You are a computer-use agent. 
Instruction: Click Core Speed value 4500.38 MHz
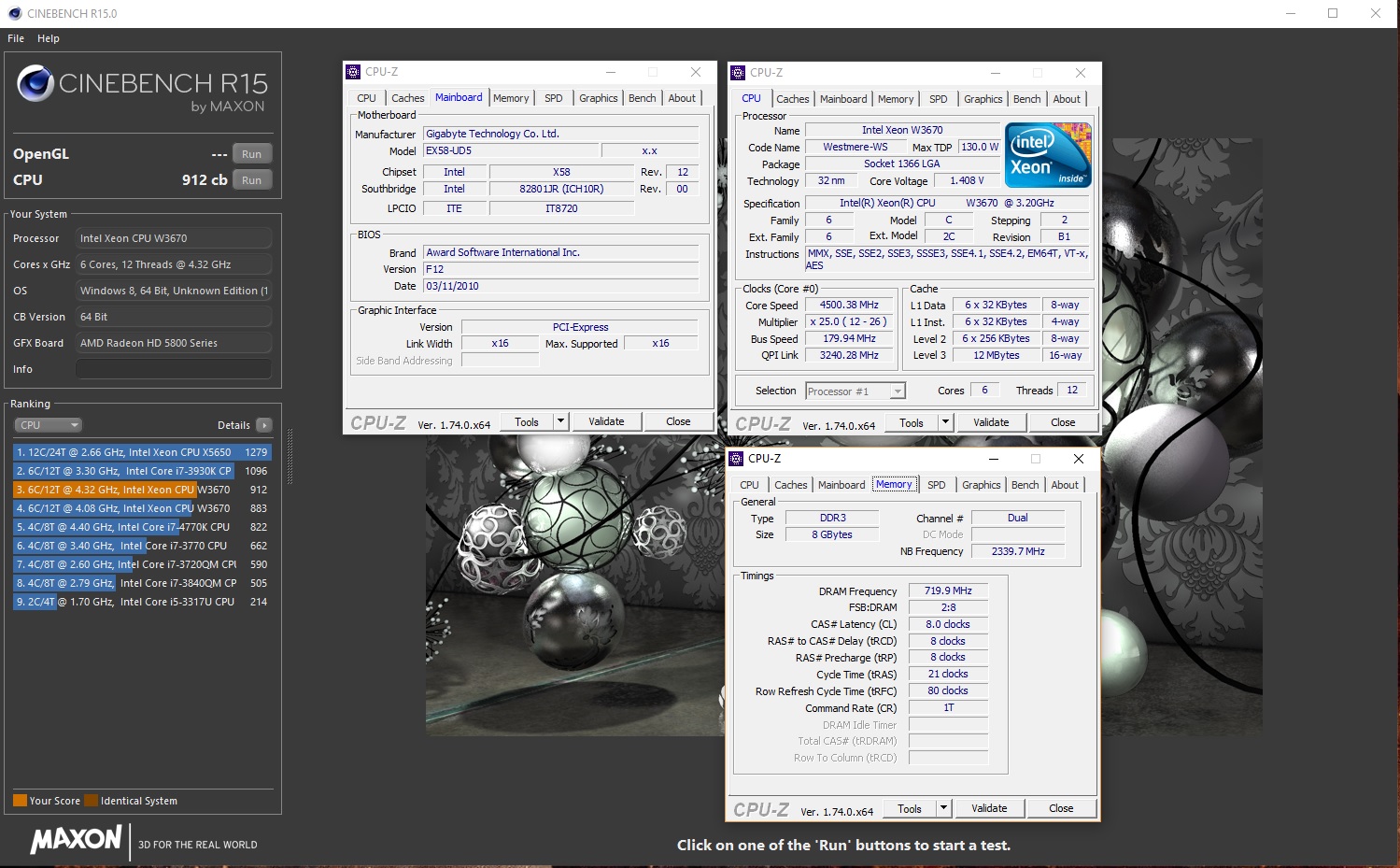click(x=849, y=305)
